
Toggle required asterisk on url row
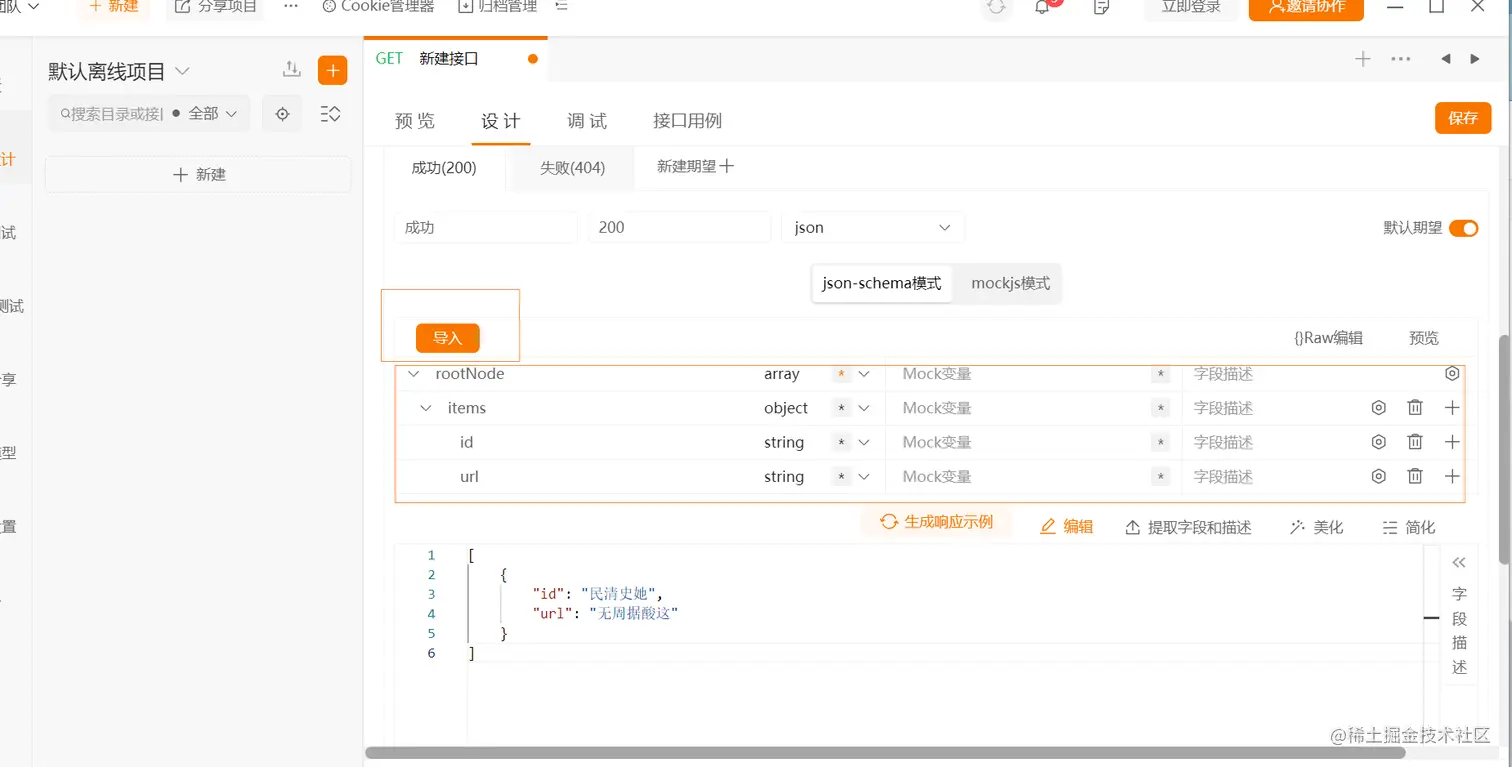[842, 476]
